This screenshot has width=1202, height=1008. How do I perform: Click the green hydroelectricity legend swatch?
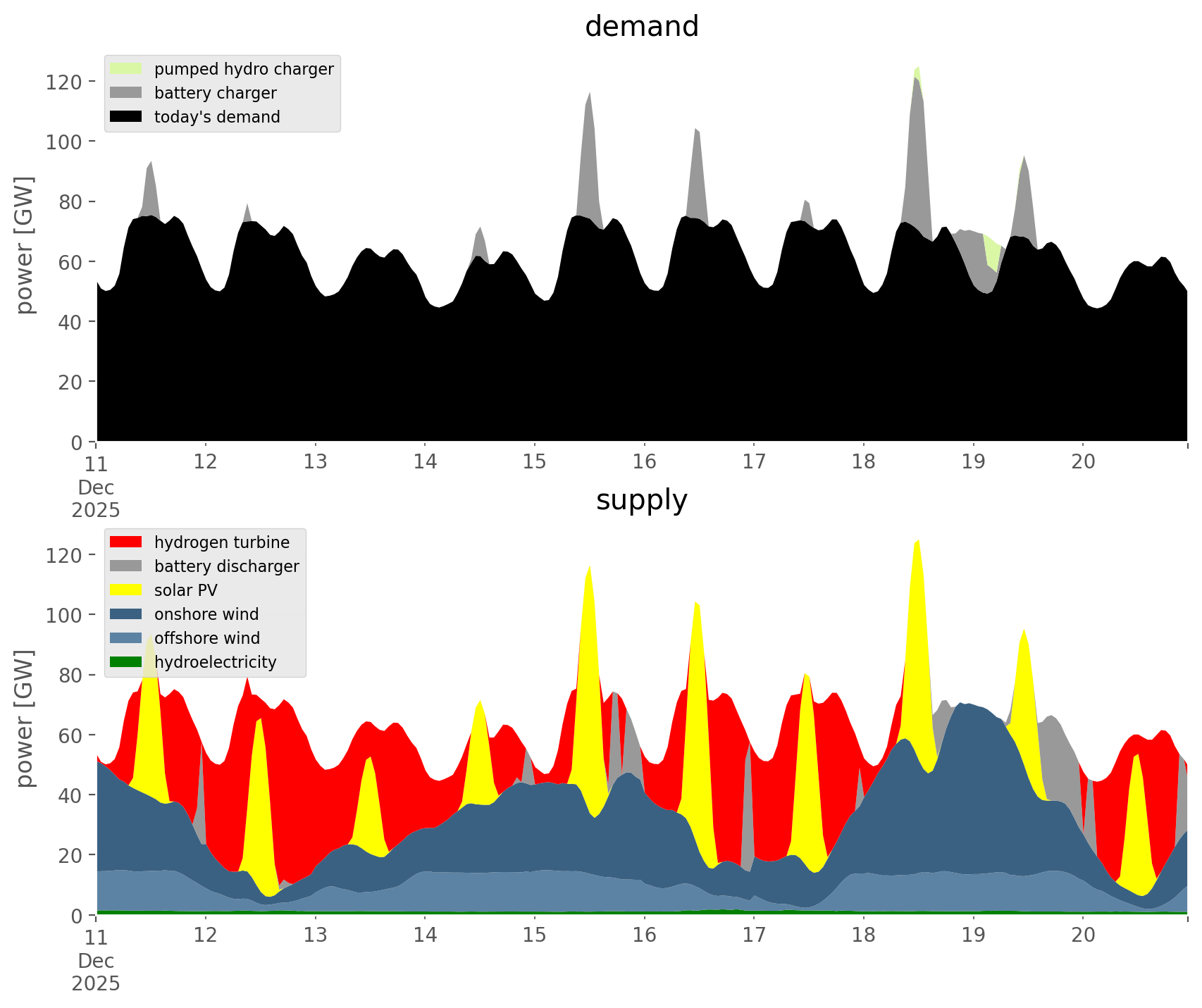click(127, 662)
